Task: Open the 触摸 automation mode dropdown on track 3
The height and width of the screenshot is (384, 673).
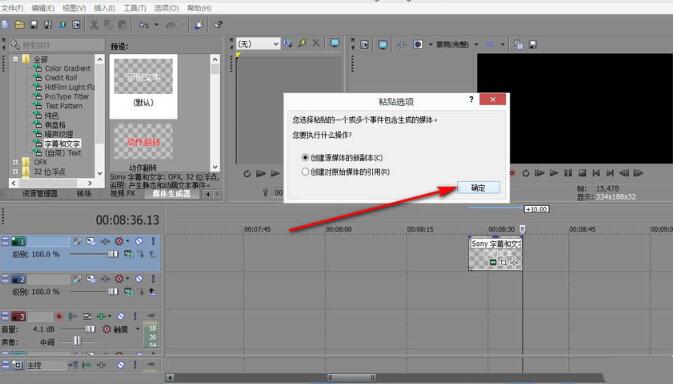Action: point(137,329)
